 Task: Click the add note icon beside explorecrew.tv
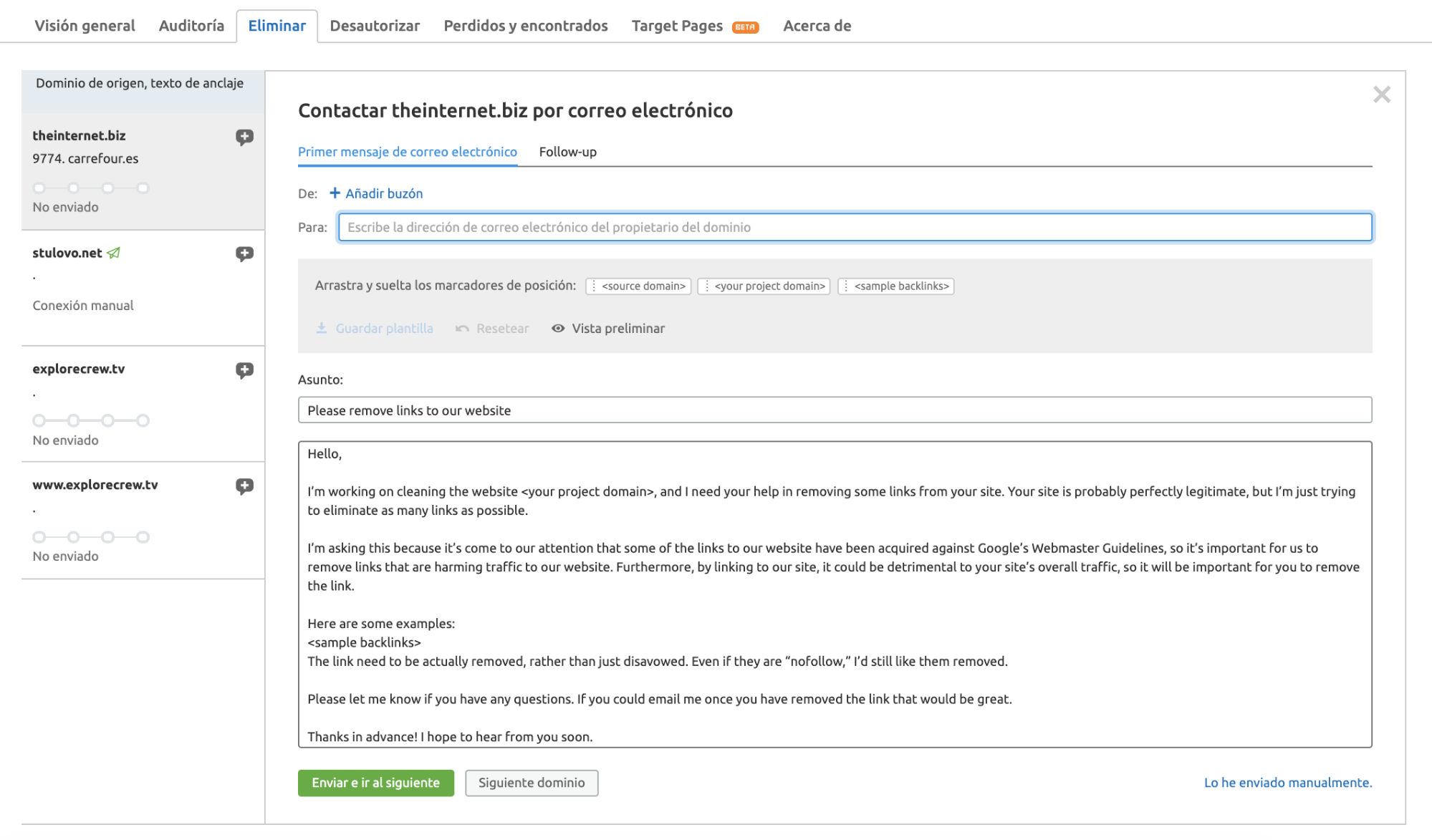pos(244,370)
